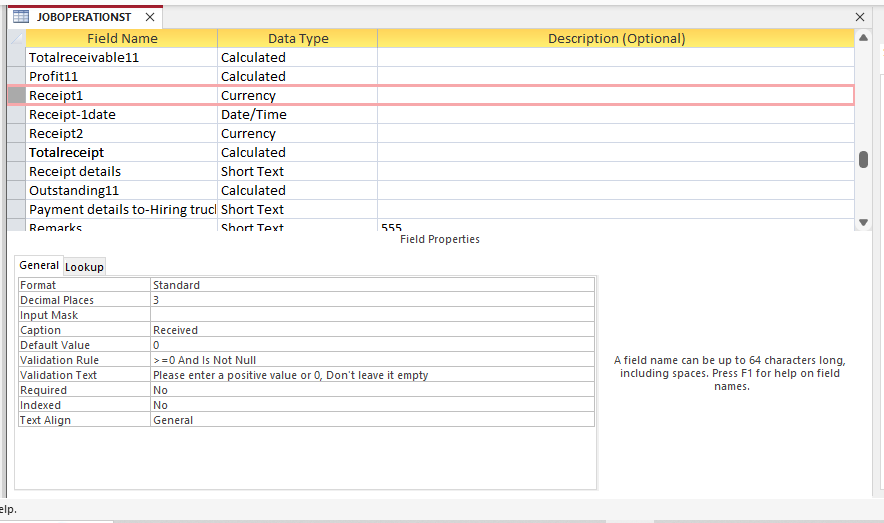
Task: Click the field list scroll up arrow
Action: pyautogui.click(x=863, y=38)
